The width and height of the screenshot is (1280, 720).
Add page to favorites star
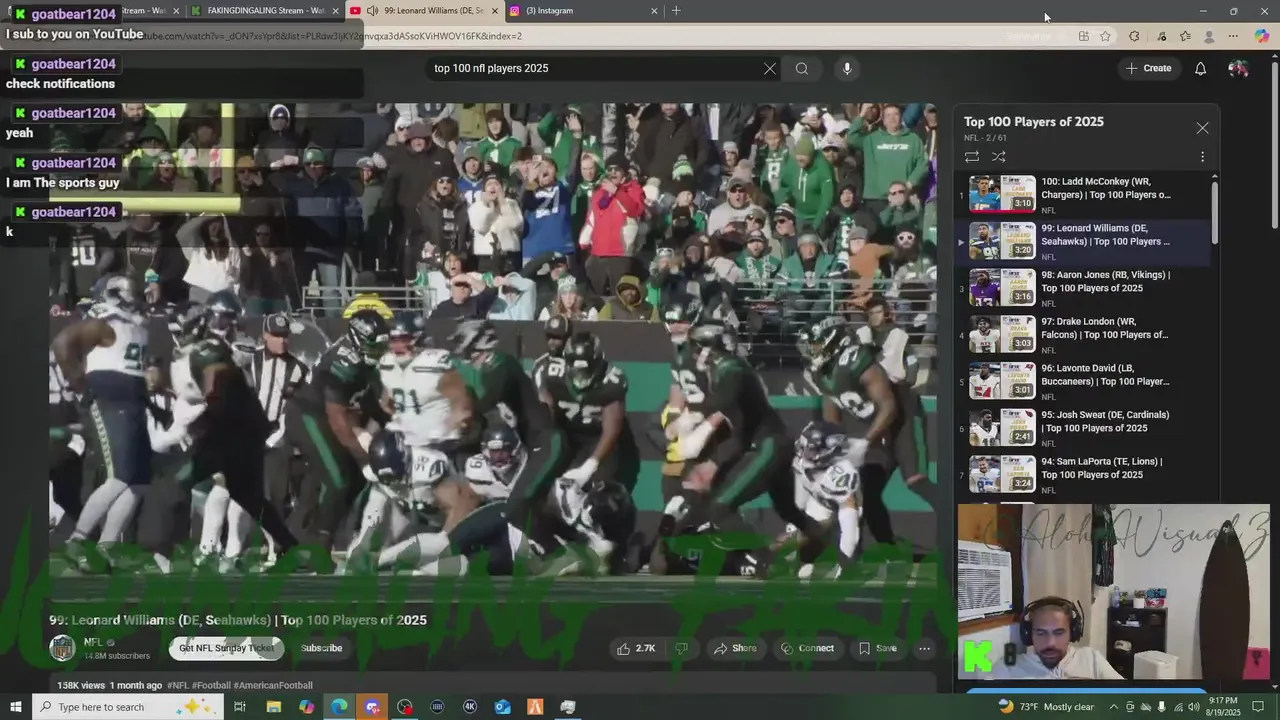pyautogui.click(x=1105, y=36)
